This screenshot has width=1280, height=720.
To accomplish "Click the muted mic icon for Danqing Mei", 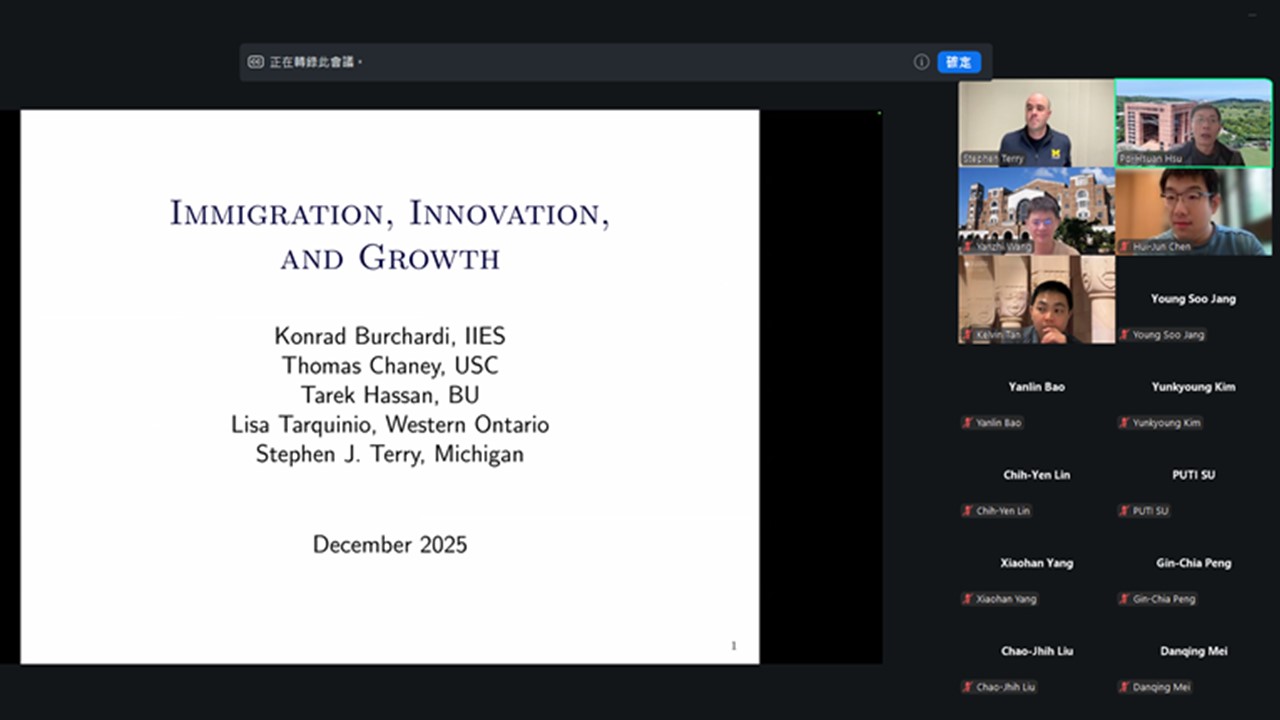I will pos(1125,687).
